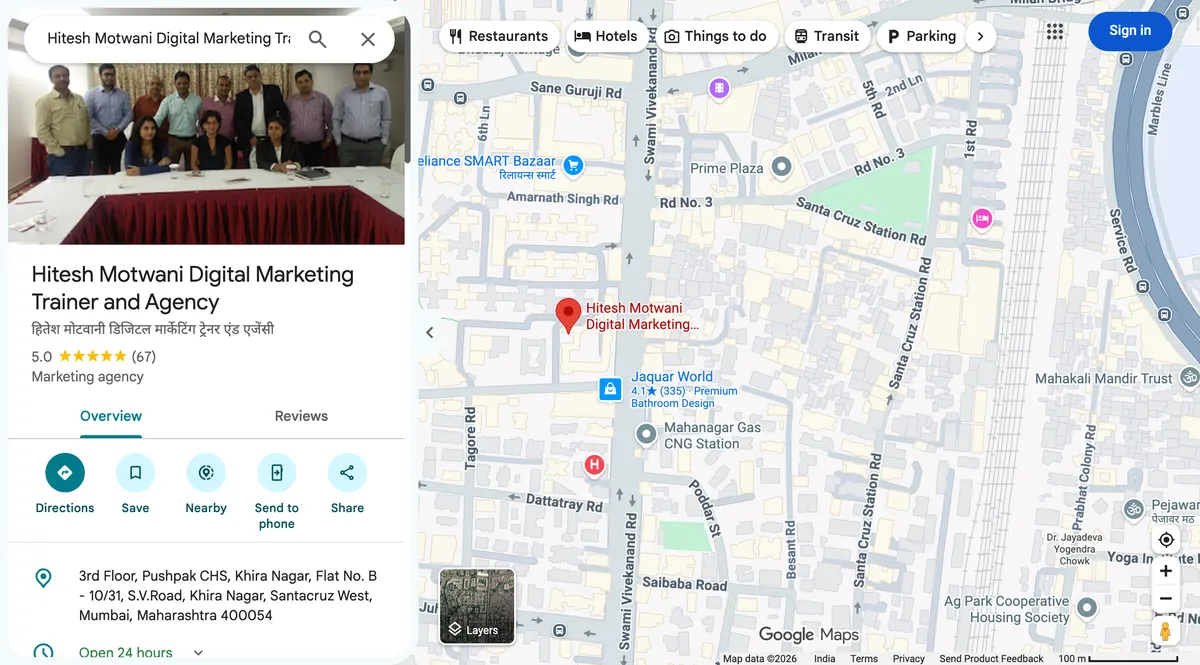Screen dimensions: 1200x665
Task: Filter map by Restaurants chip
Action: click(499, 36)
